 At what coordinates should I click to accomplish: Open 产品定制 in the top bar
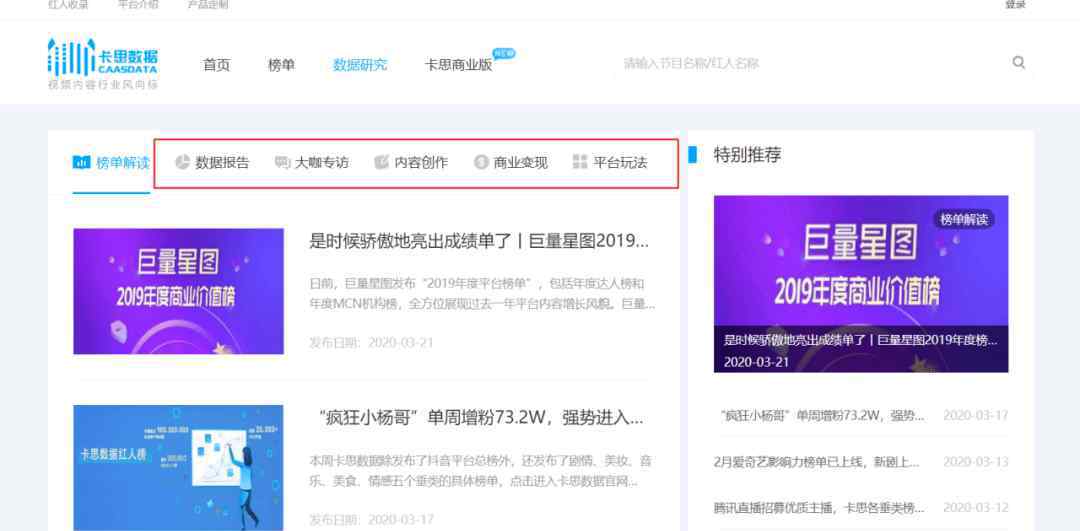(208, 4)
